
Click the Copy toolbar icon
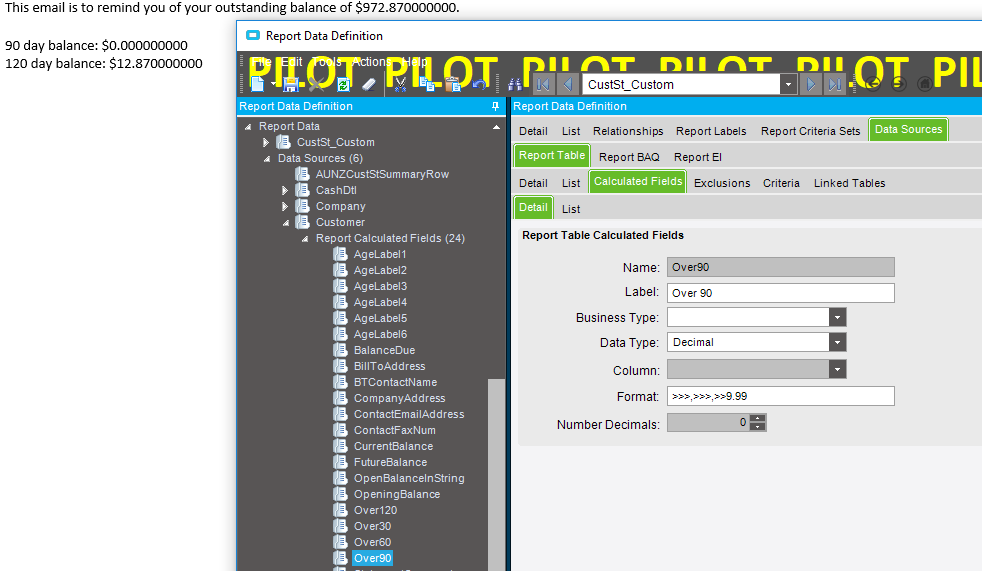pos(427,84)
